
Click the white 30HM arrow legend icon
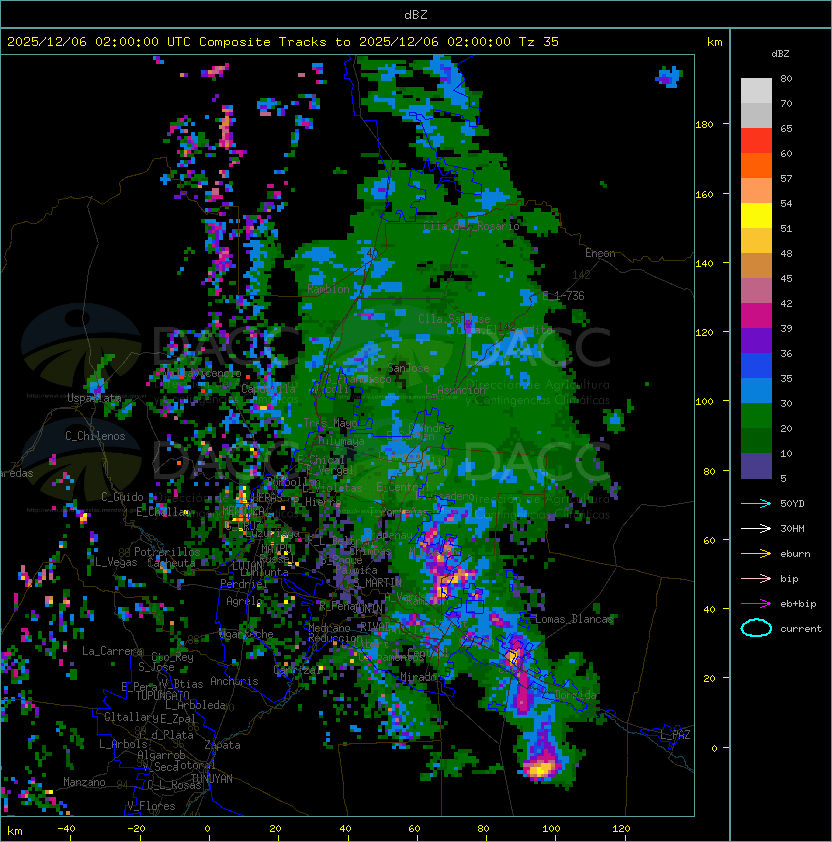(x=756, y=528)
